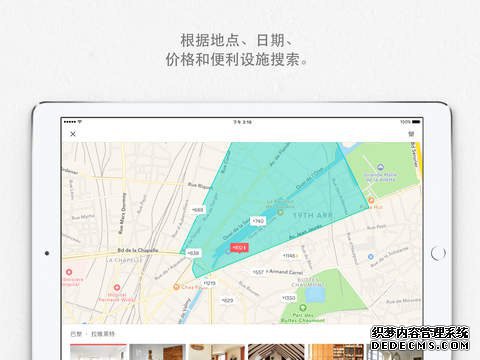480x360 pixels.
Task: Tap the Grande Halle de la Villette pin
Action: coord(380,167)
